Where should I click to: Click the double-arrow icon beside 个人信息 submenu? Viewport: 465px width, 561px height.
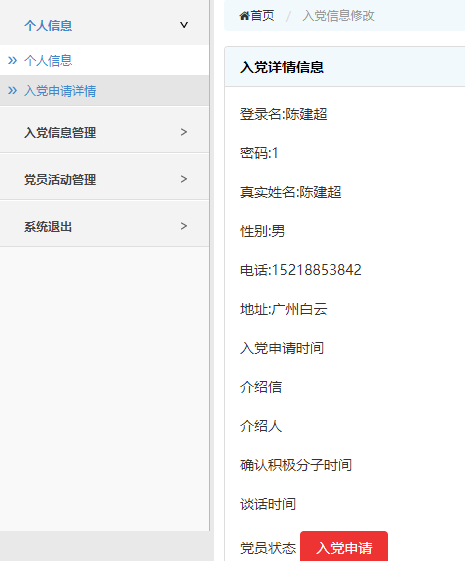point(13,60)
